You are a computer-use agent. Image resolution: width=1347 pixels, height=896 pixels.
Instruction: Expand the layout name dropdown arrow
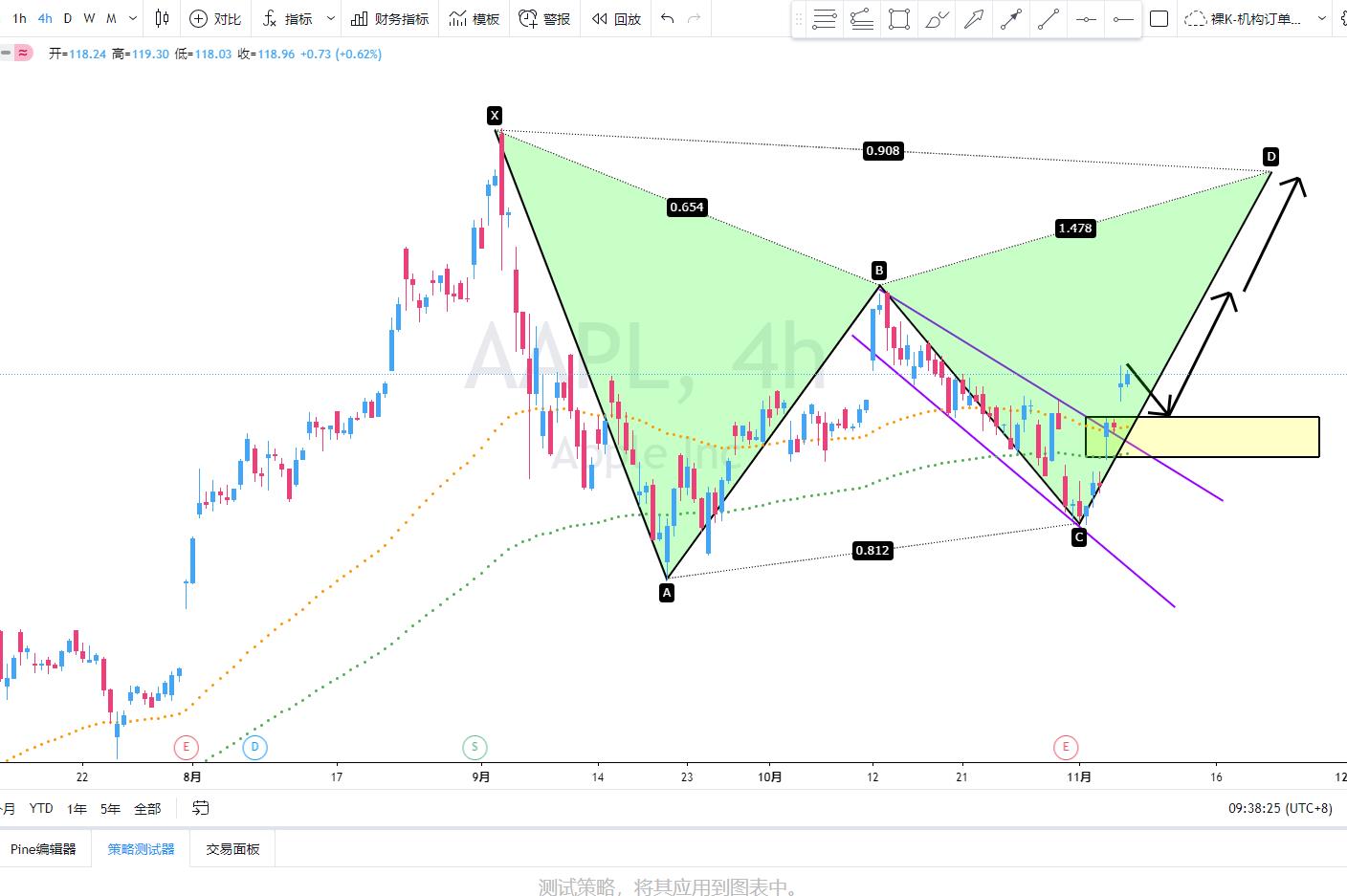tap(1322, 18)
